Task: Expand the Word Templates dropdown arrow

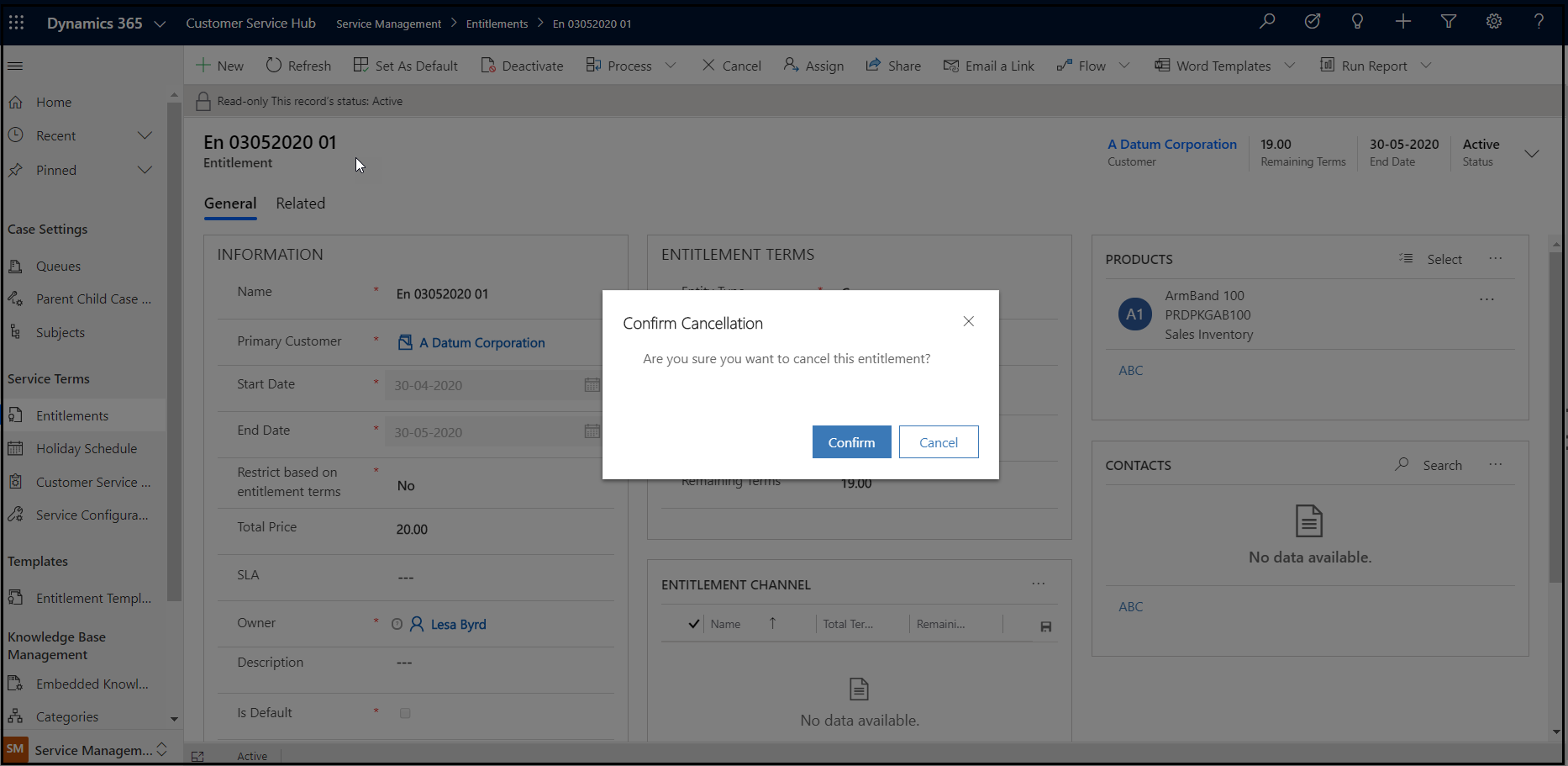Action: [x=1290, y=66]
